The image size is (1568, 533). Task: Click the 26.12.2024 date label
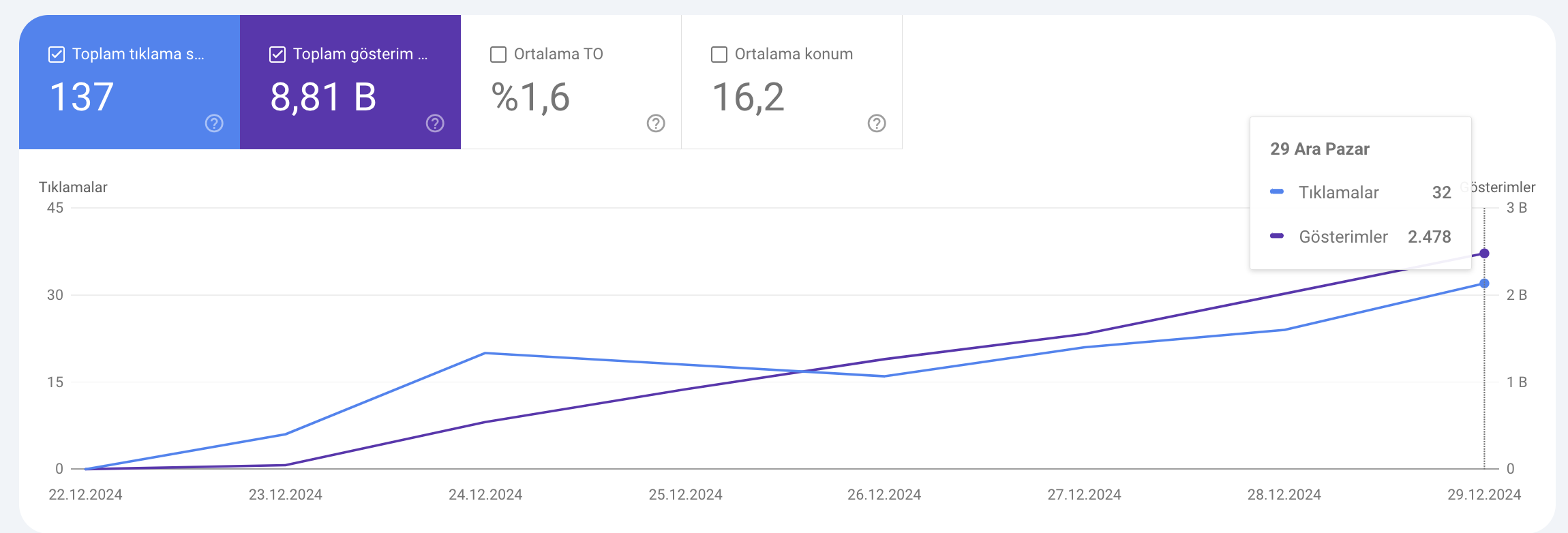[x=884, y=495]
